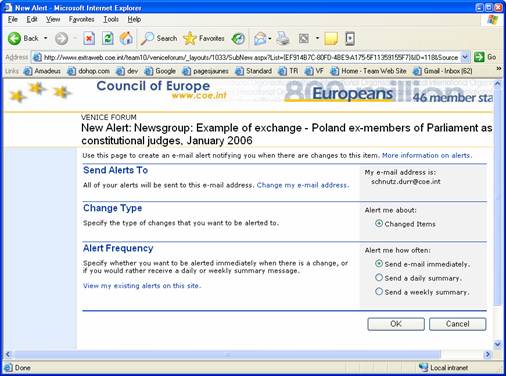Click the Council of Europe logo text
Screen dimensions: 506x376
pos(153,86)
